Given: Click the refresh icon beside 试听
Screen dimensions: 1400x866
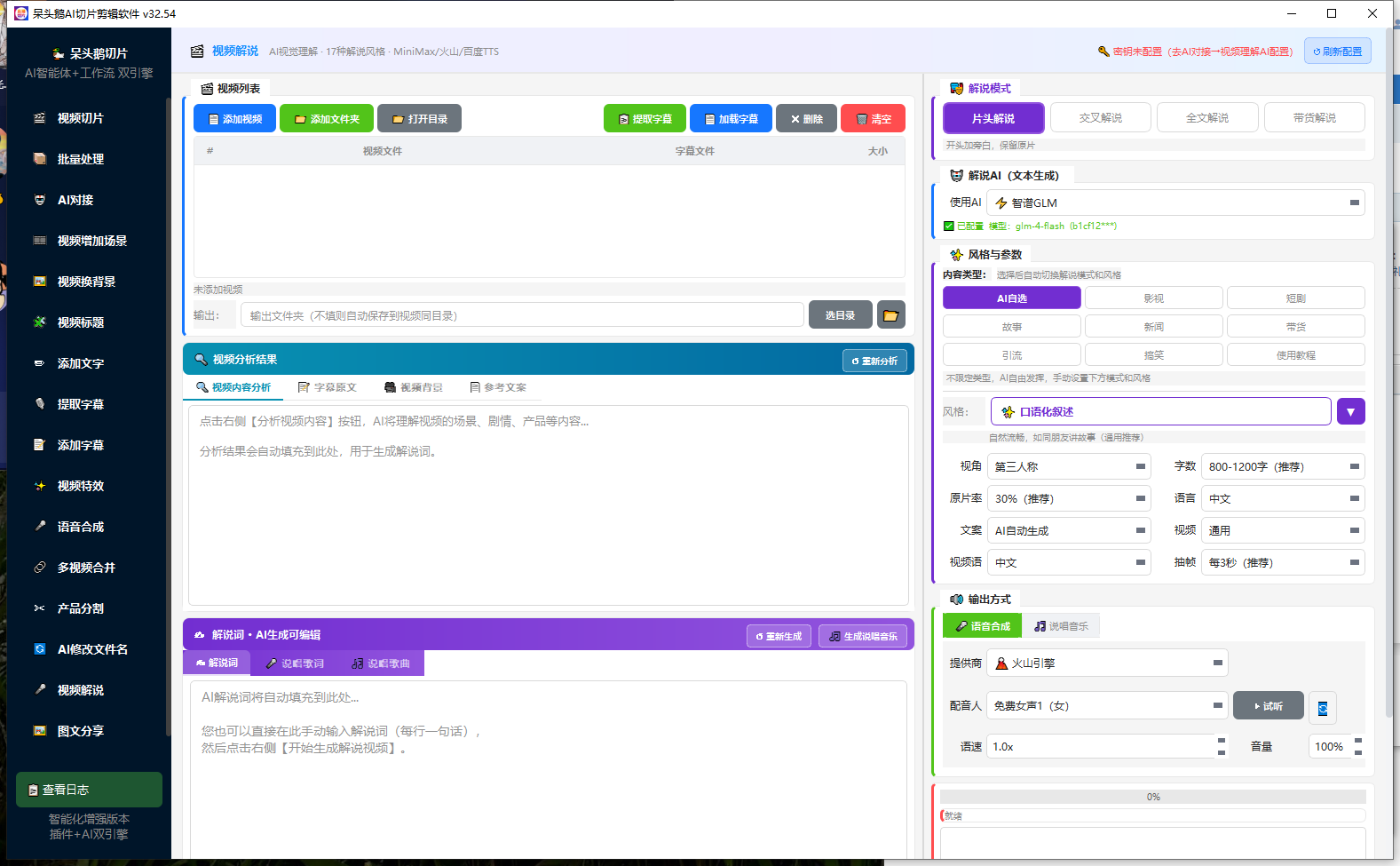Looking at the screenshot, I should click(1323, 708).
